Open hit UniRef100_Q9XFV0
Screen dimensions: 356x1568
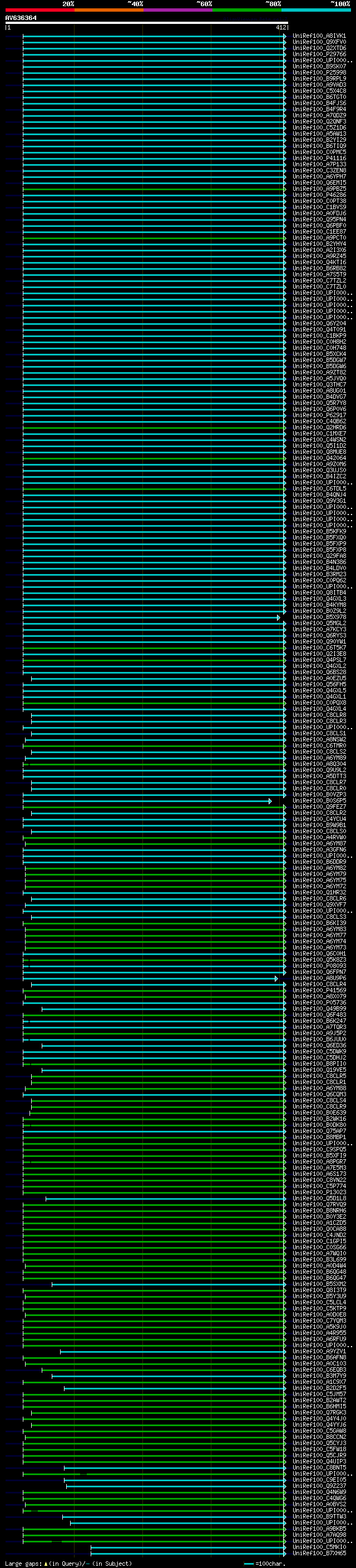tap(319, 42)
